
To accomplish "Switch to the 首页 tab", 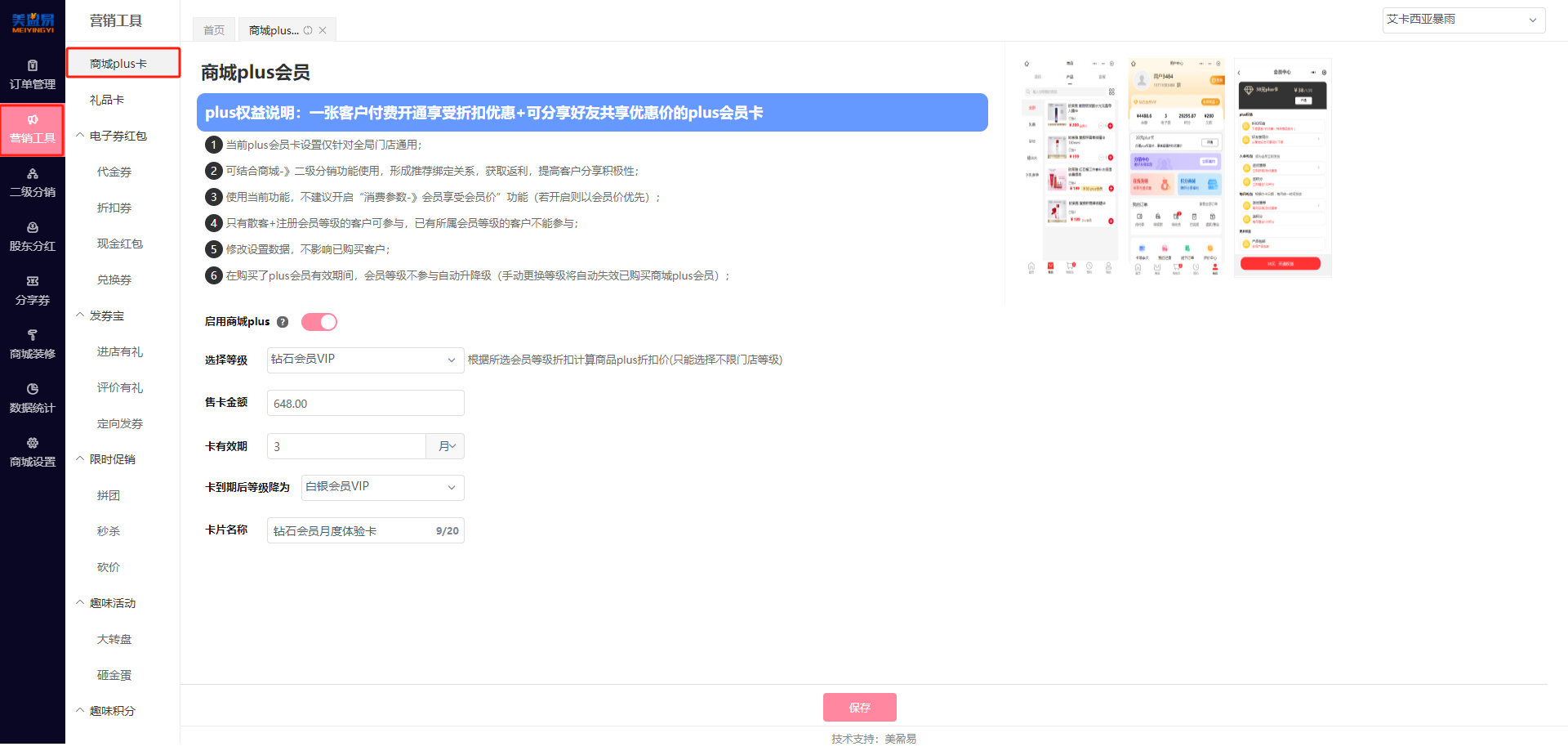I will [213, 29].
